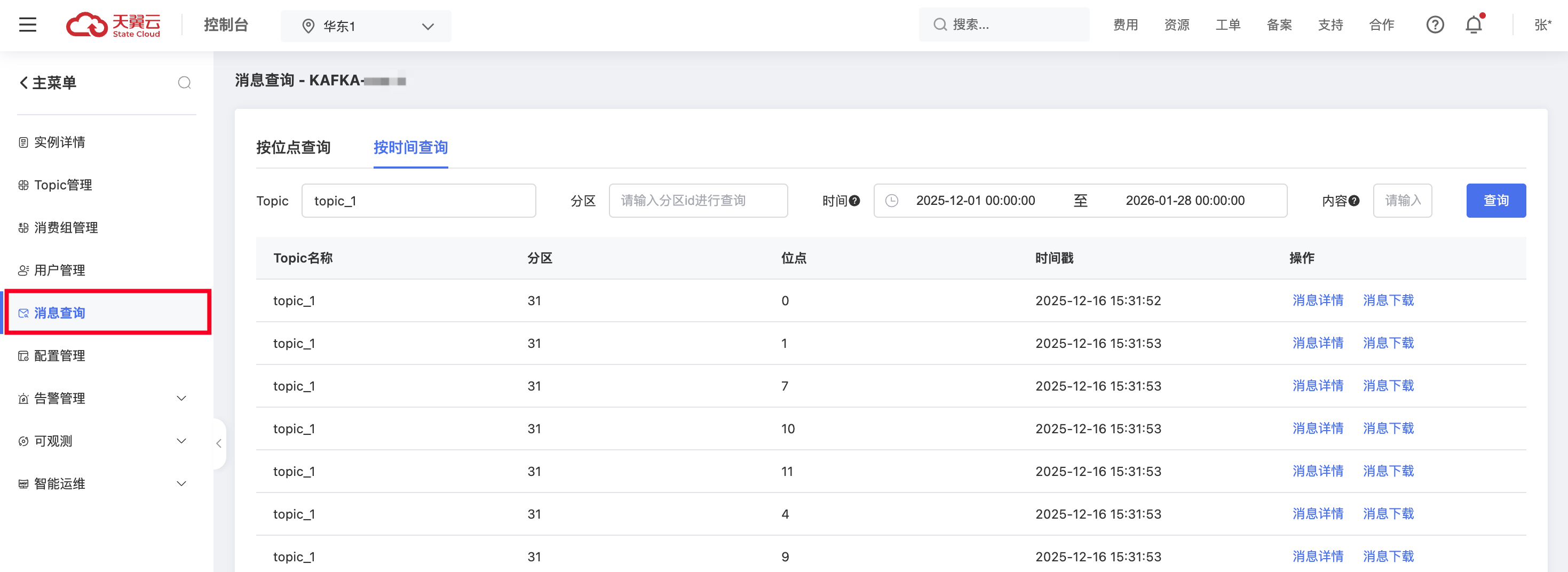Go back to 主菜单
Image resolution: width=1568 pixels, height=572 pixels.
pyautogui.click(x=47, y=83)
